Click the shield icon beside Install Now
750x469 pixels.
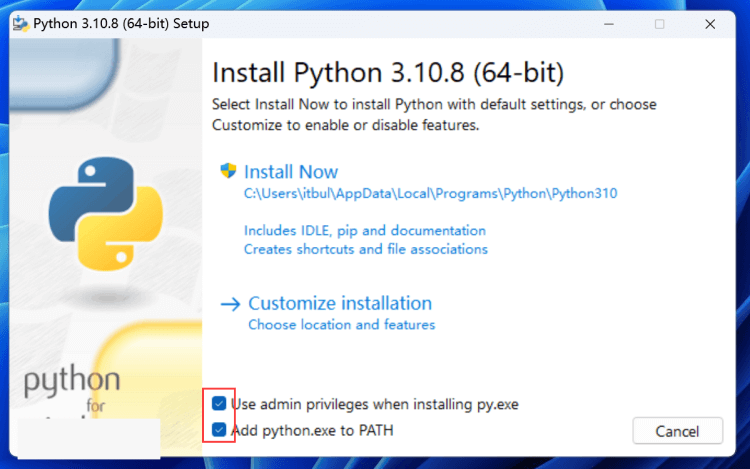[x=228, y=171]
